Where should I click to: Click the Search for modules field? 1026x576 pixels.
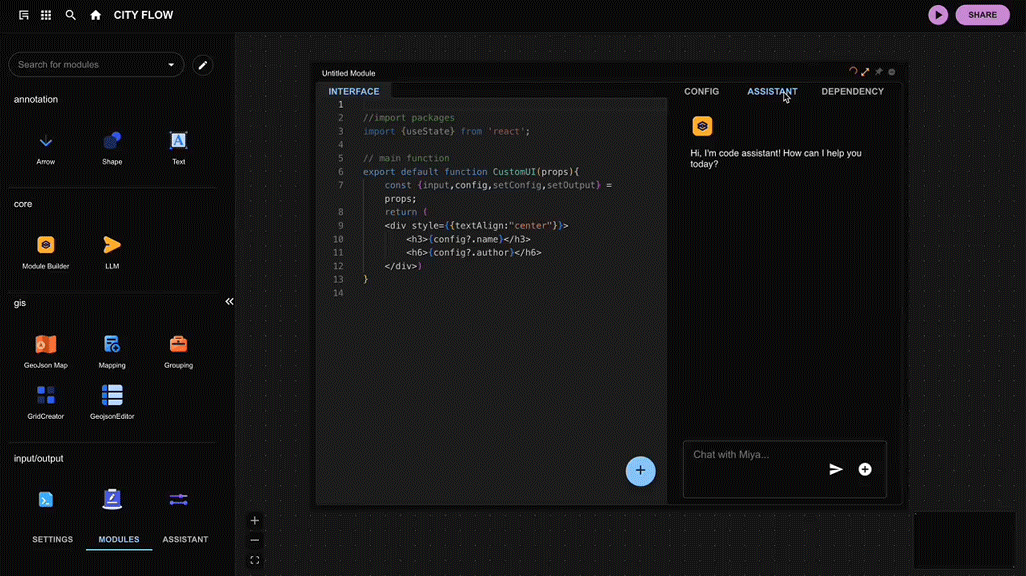pyautogui.click(x=96, y=65)
